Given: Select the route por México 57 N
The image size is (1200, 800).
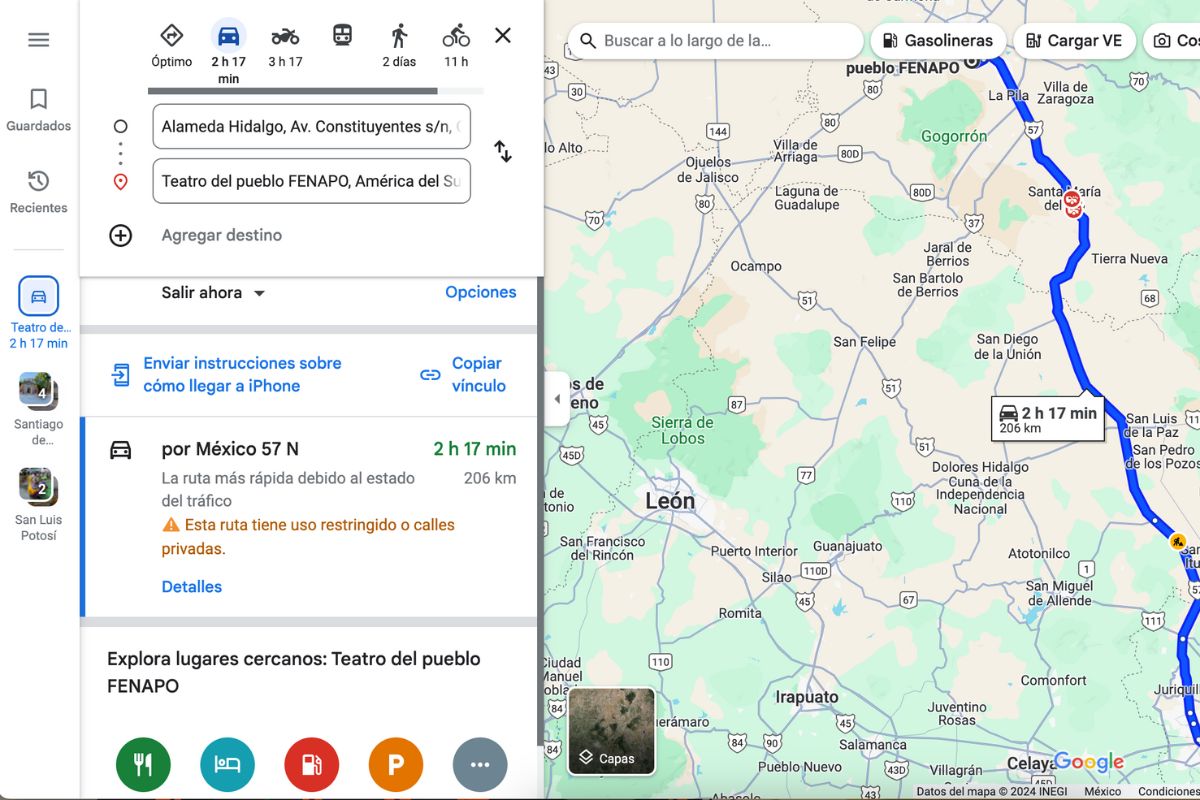Looking at the screenshot, I should click(x=311, y=517).
